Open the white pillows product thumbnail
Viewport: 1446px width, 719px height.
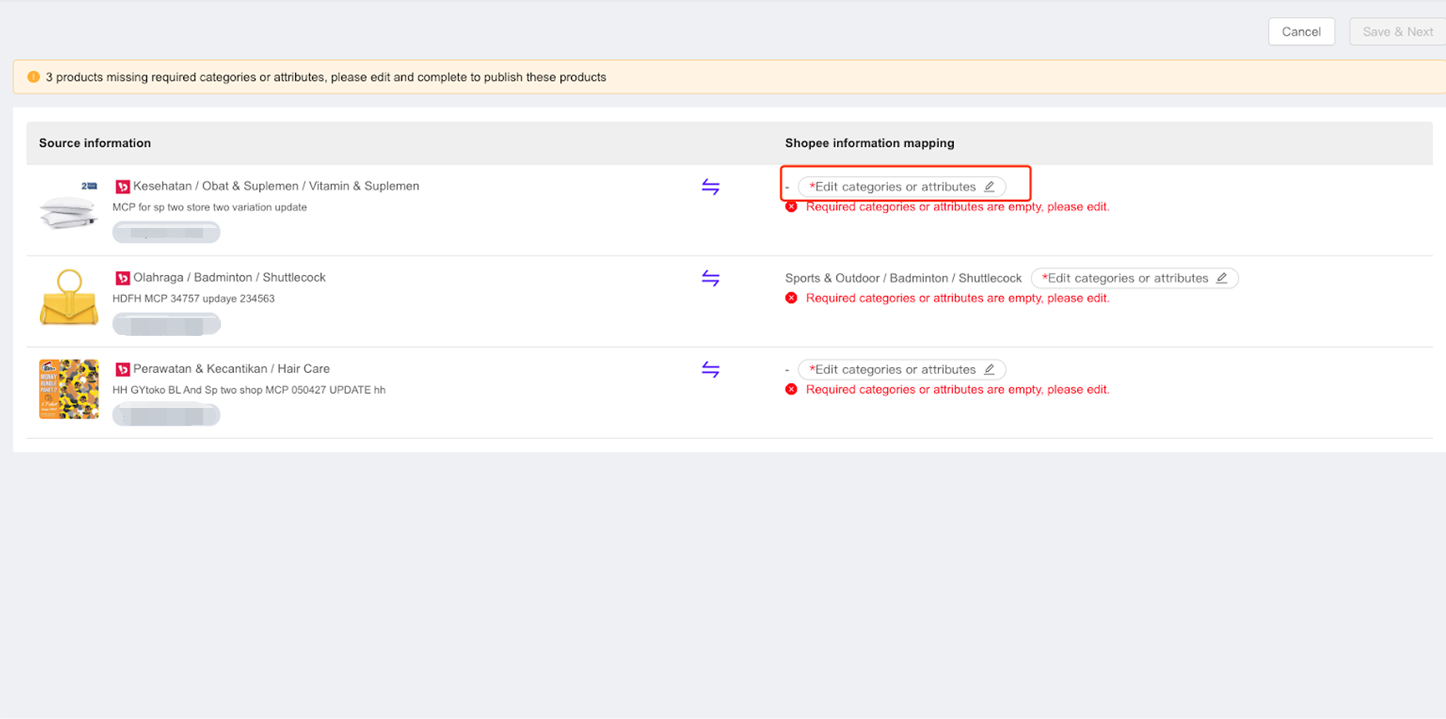coord(69,208)
